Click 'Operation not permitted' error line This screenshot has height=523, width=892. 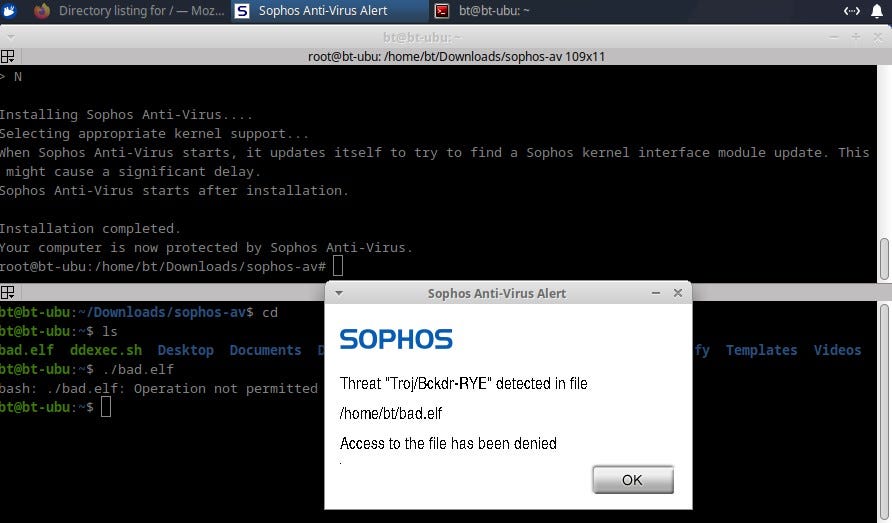tap(159, 388)
